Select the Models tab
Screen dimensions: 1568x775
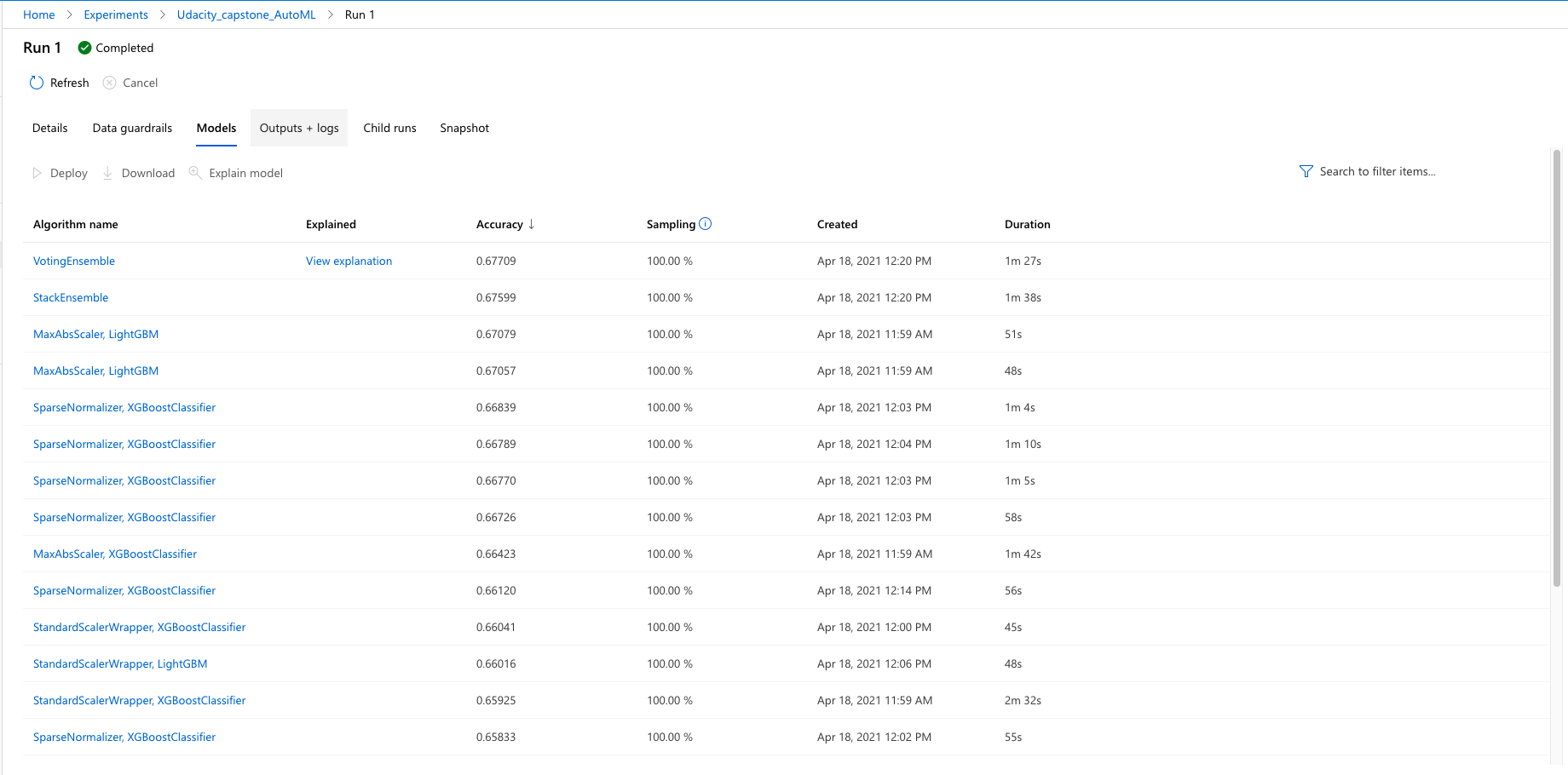click(x=216, y=128)
